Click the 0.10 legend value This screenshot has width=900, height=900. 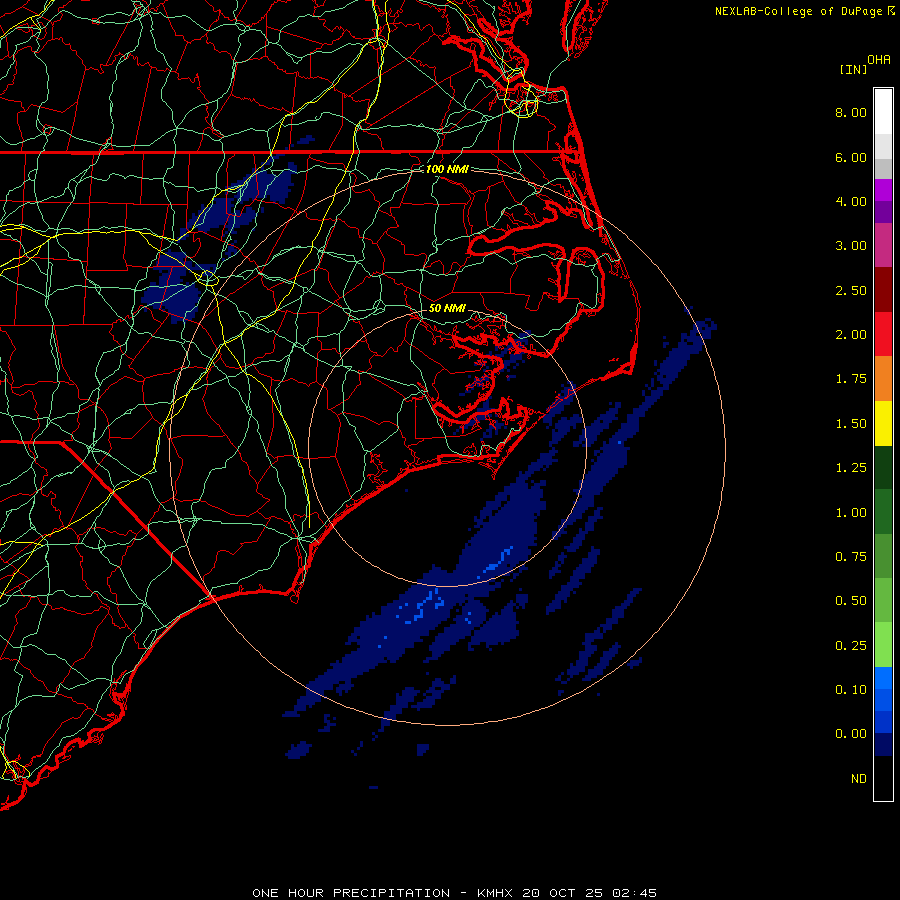pyautogui.click(x=851, y=690)
